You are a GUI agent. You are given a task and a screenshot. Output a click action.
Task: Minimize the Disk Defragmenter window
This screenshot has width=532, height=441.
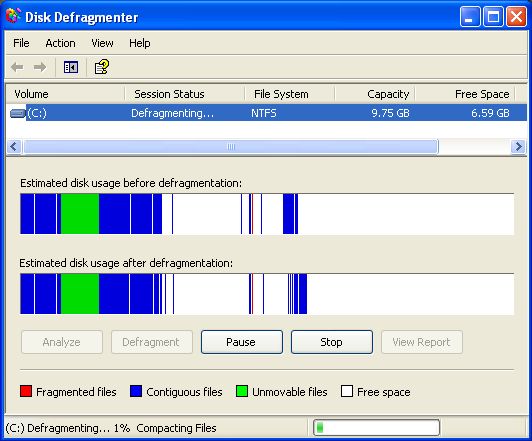[470, 16]
